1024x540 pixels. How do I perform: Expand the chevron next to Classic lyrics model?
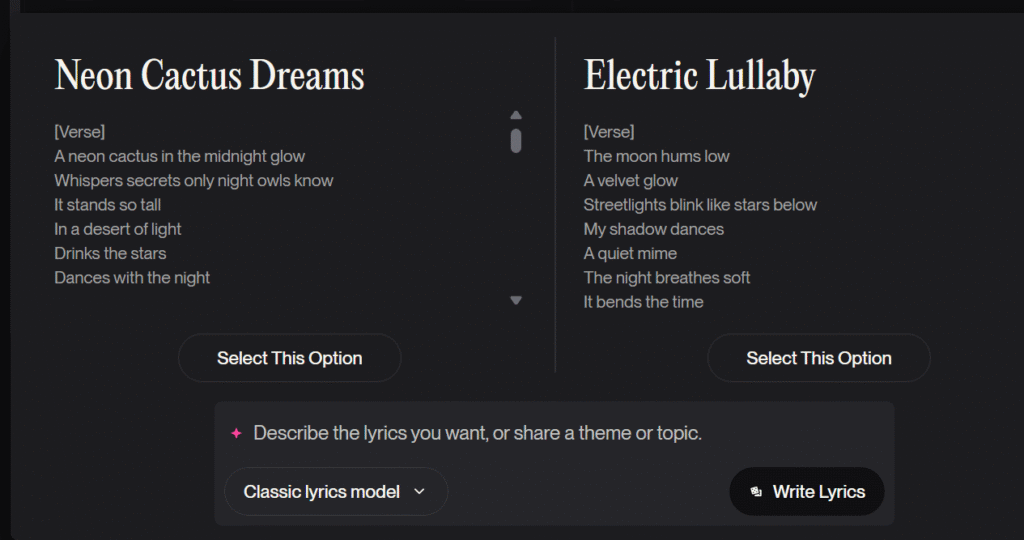[x=419, y=492]
